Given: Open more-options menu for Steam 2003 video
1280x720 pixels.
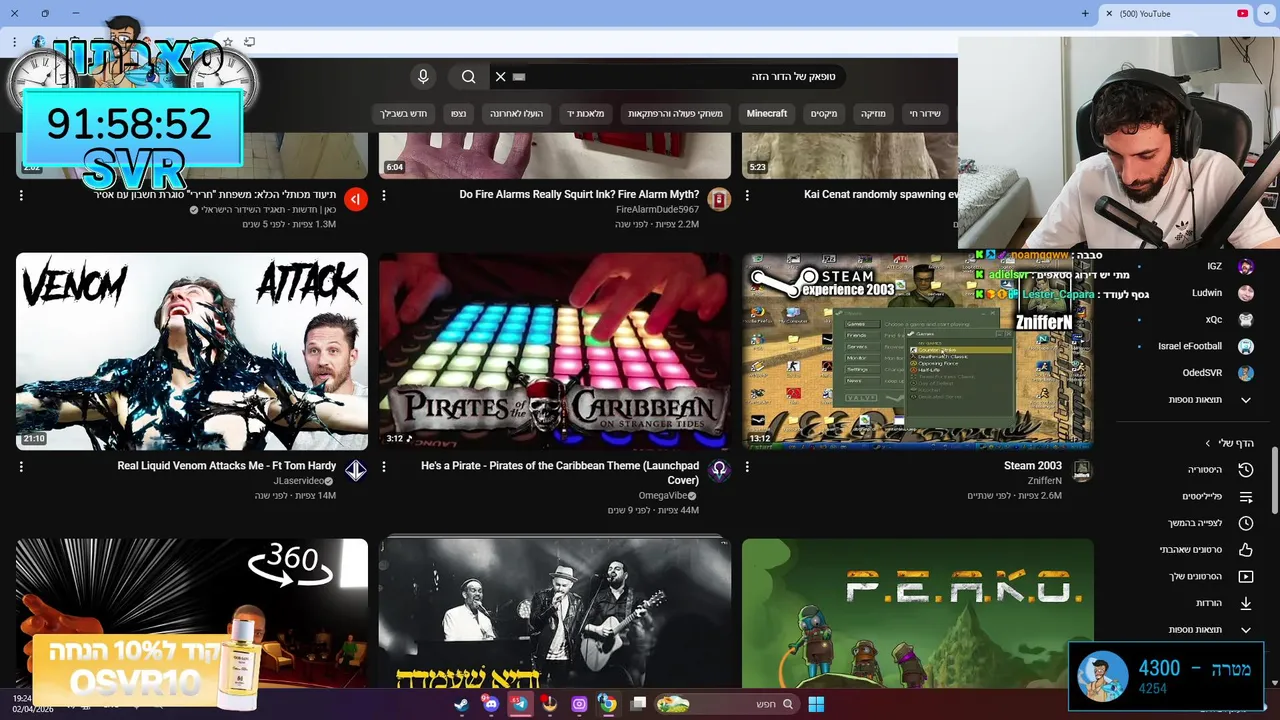Looking at the screenshot, I should pyautogui.click(x=747, y=467).
